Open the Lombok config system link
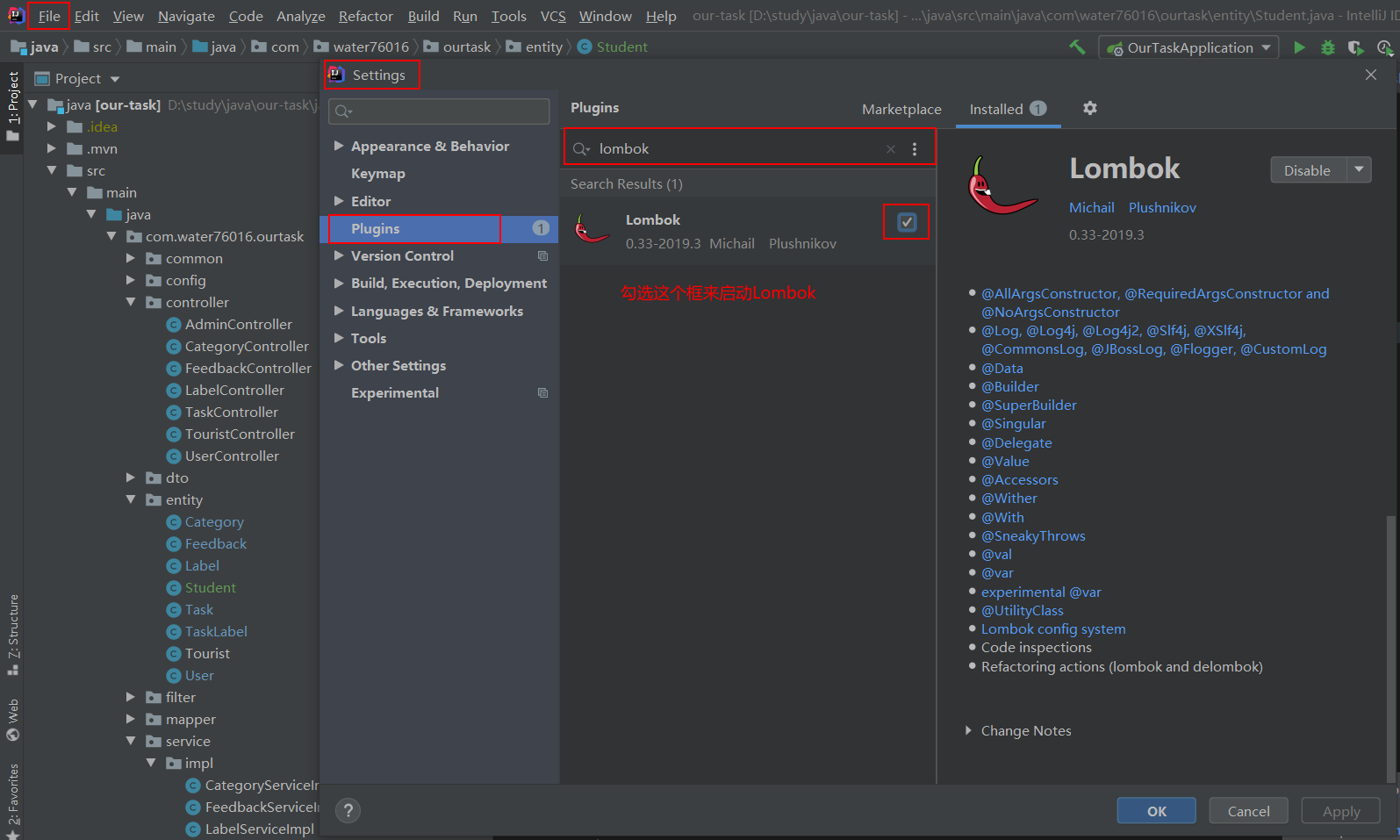Screen dimensions: 1400x840 point(1053,629)
